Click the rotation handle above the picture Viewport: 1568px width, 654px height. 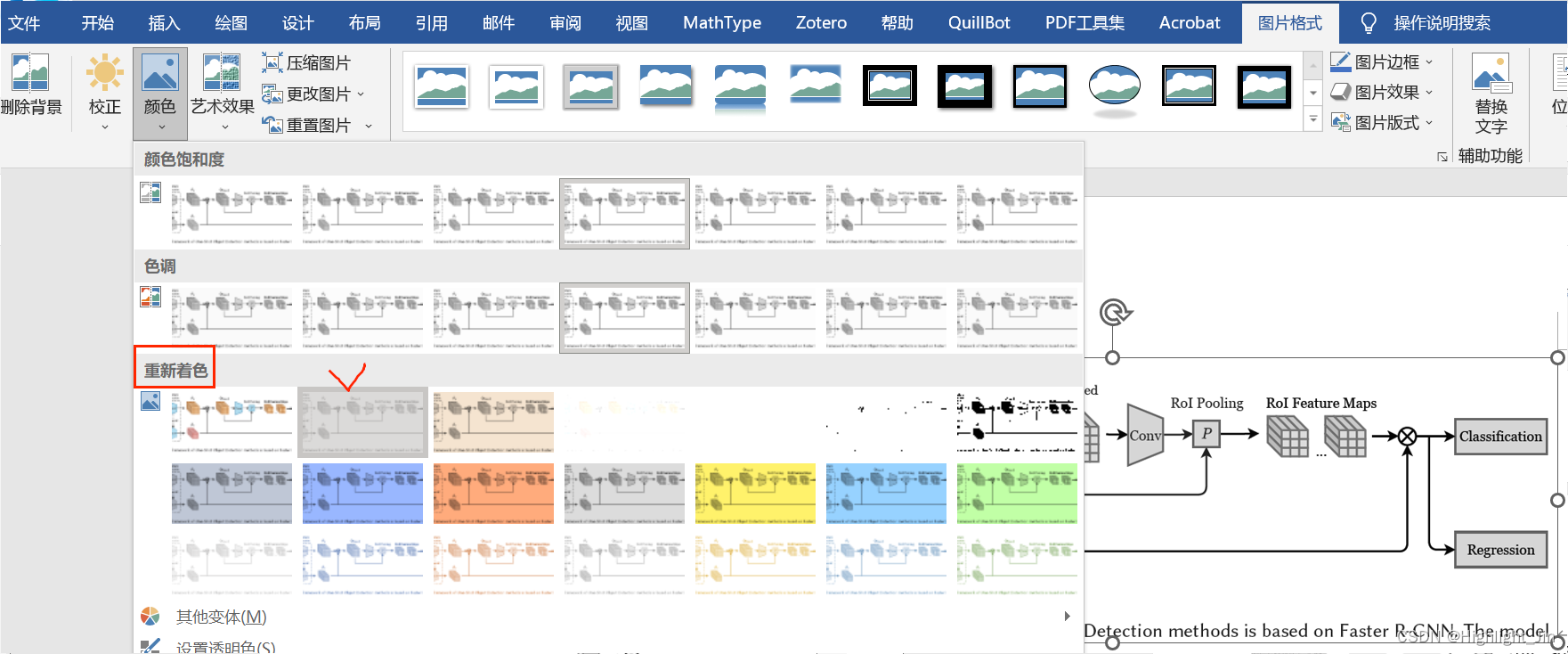click(x=1113, y=312)
